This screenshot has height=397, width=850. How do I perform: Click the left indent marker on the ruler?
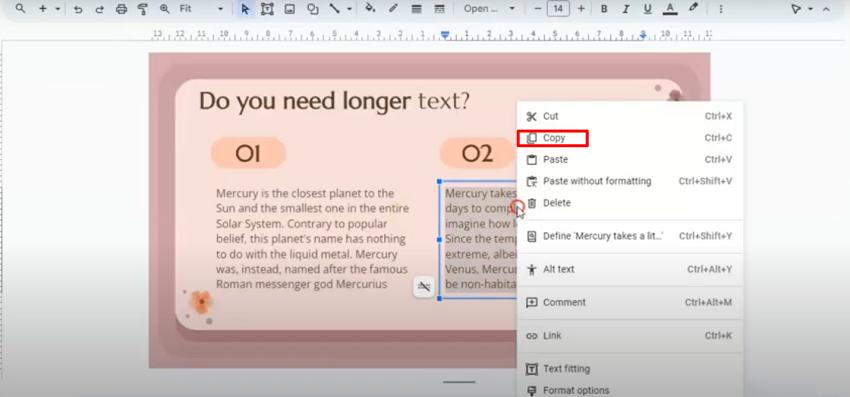[445, 35]
